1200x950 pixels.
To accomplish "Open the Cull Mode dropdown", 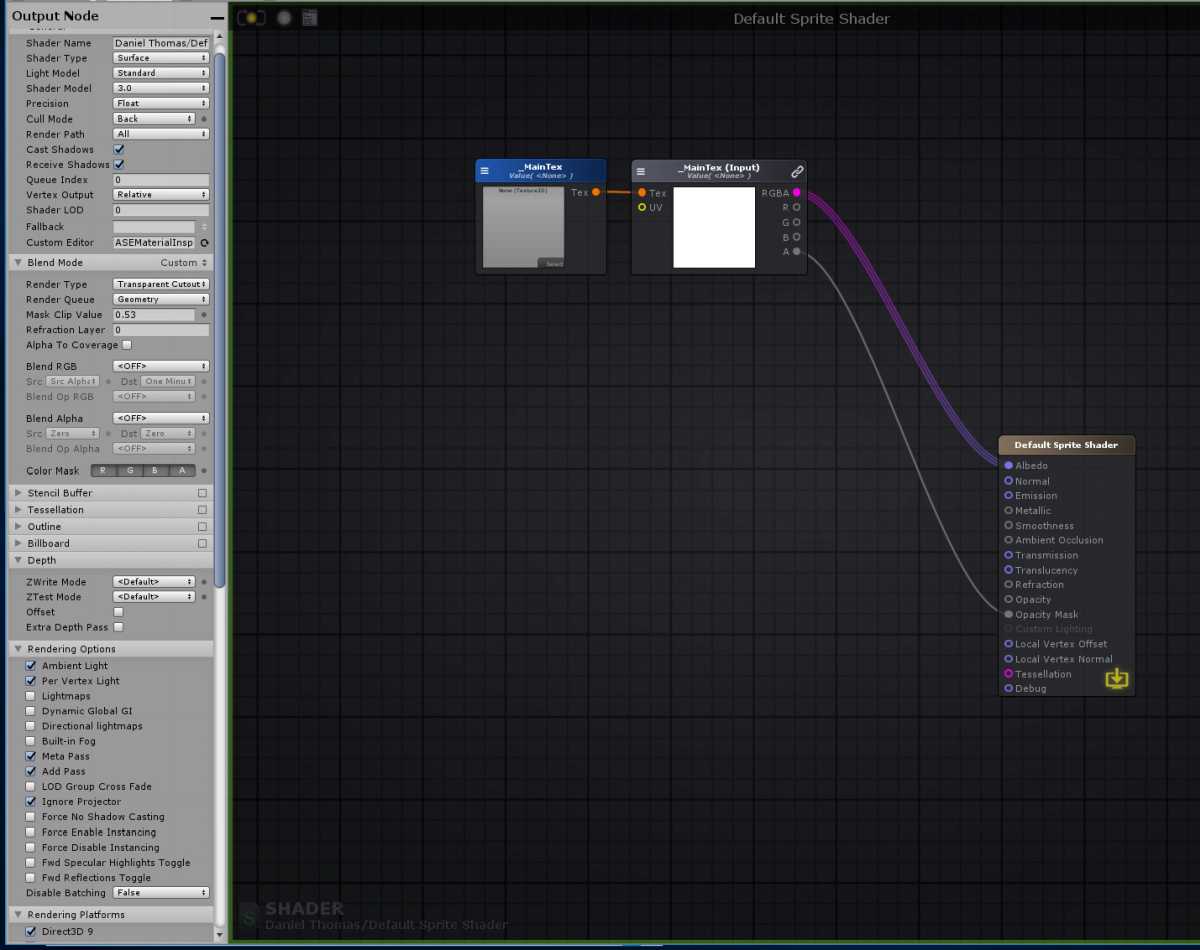I will click(154, 119).
